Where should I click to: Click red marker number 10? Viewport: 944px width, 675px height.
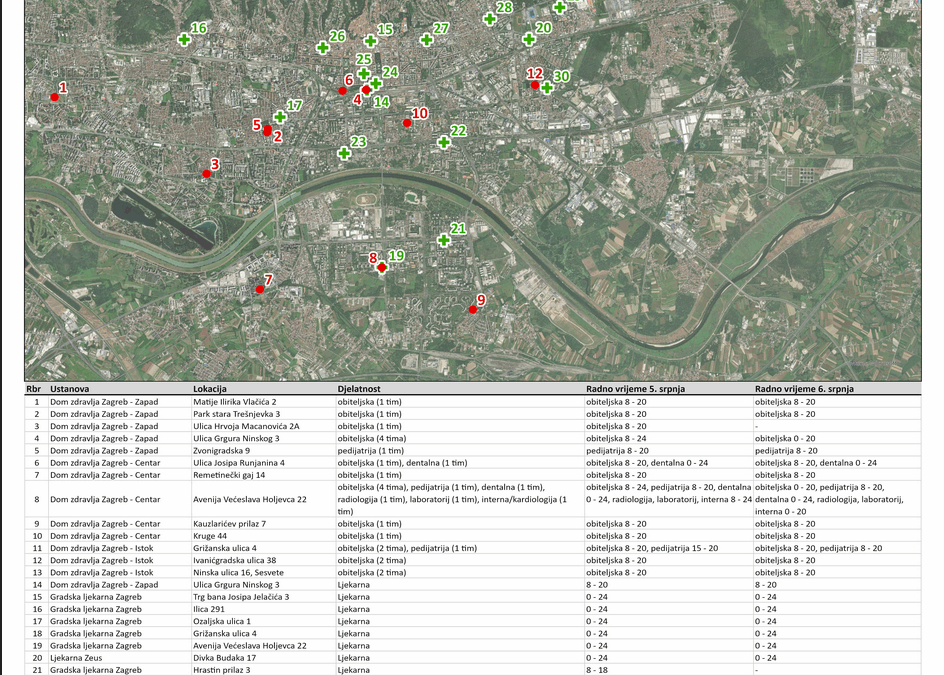coord(407,123)
